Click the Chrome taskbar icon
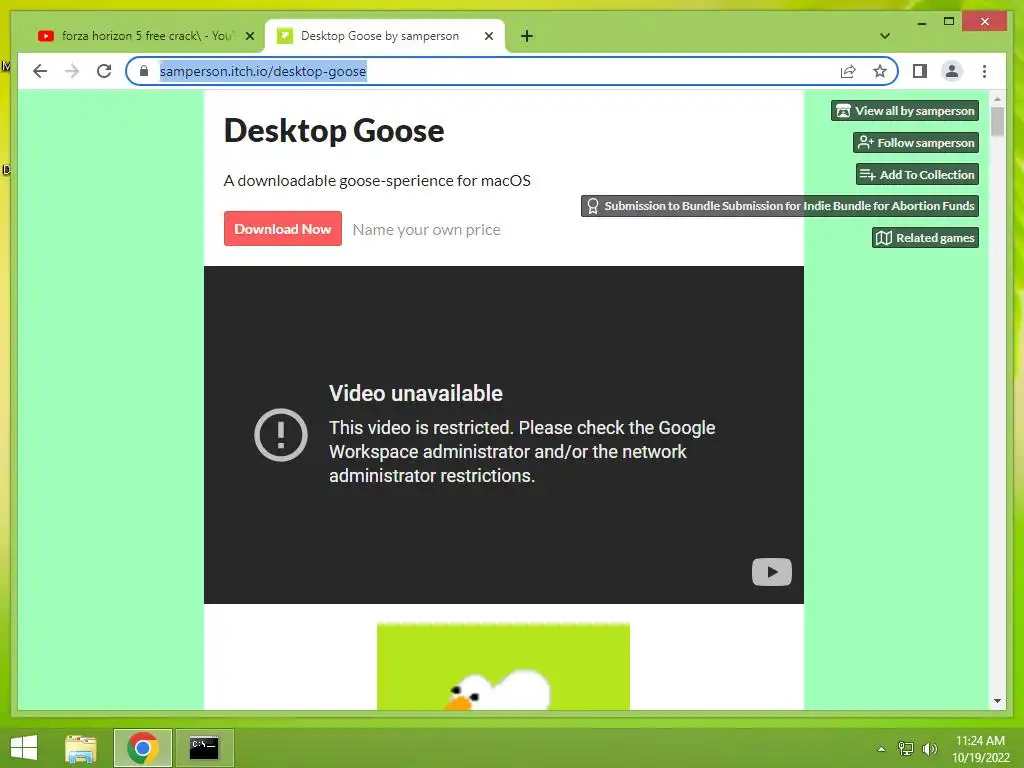 pos(142,748)
